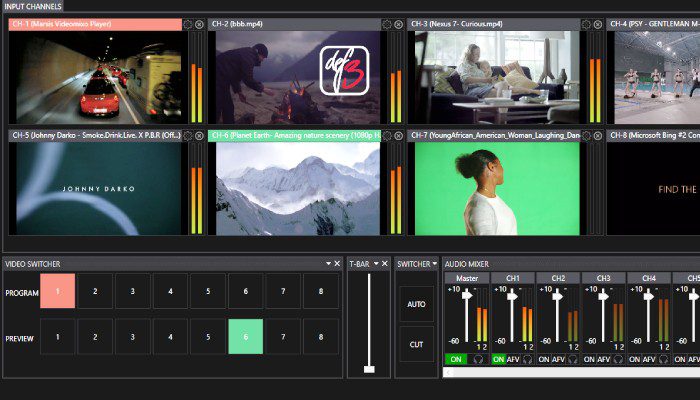Open the SWITCHER panel dropdown arrow
The height and width of the screenshot is (400, 700).
[x=434, y=264]
